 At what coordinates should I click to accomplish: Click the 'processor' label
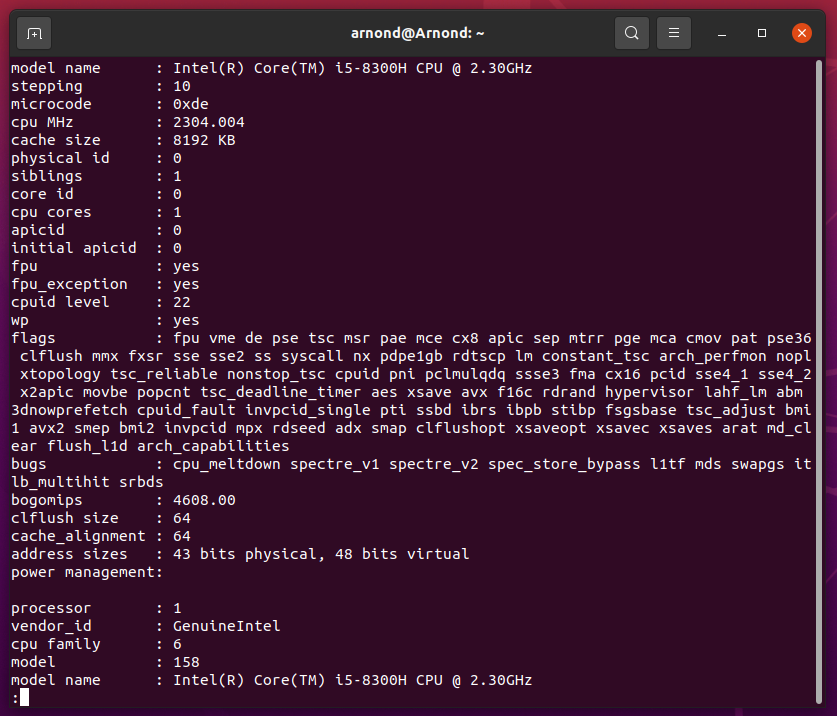[x=51, y=608]
